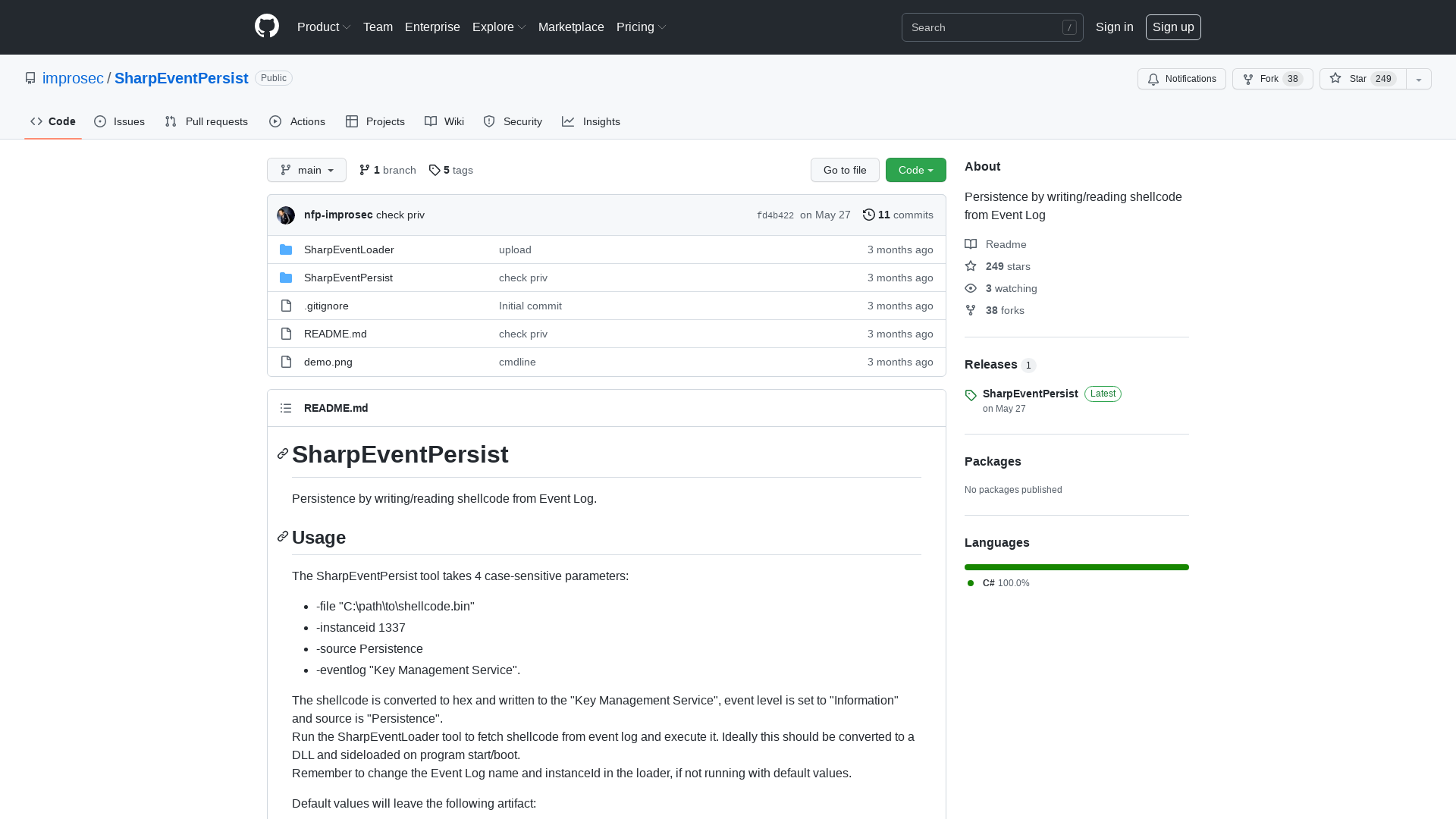Screen dimensions: 1456x819
Task: Expand the Product menu
Action: click(324, 27)
